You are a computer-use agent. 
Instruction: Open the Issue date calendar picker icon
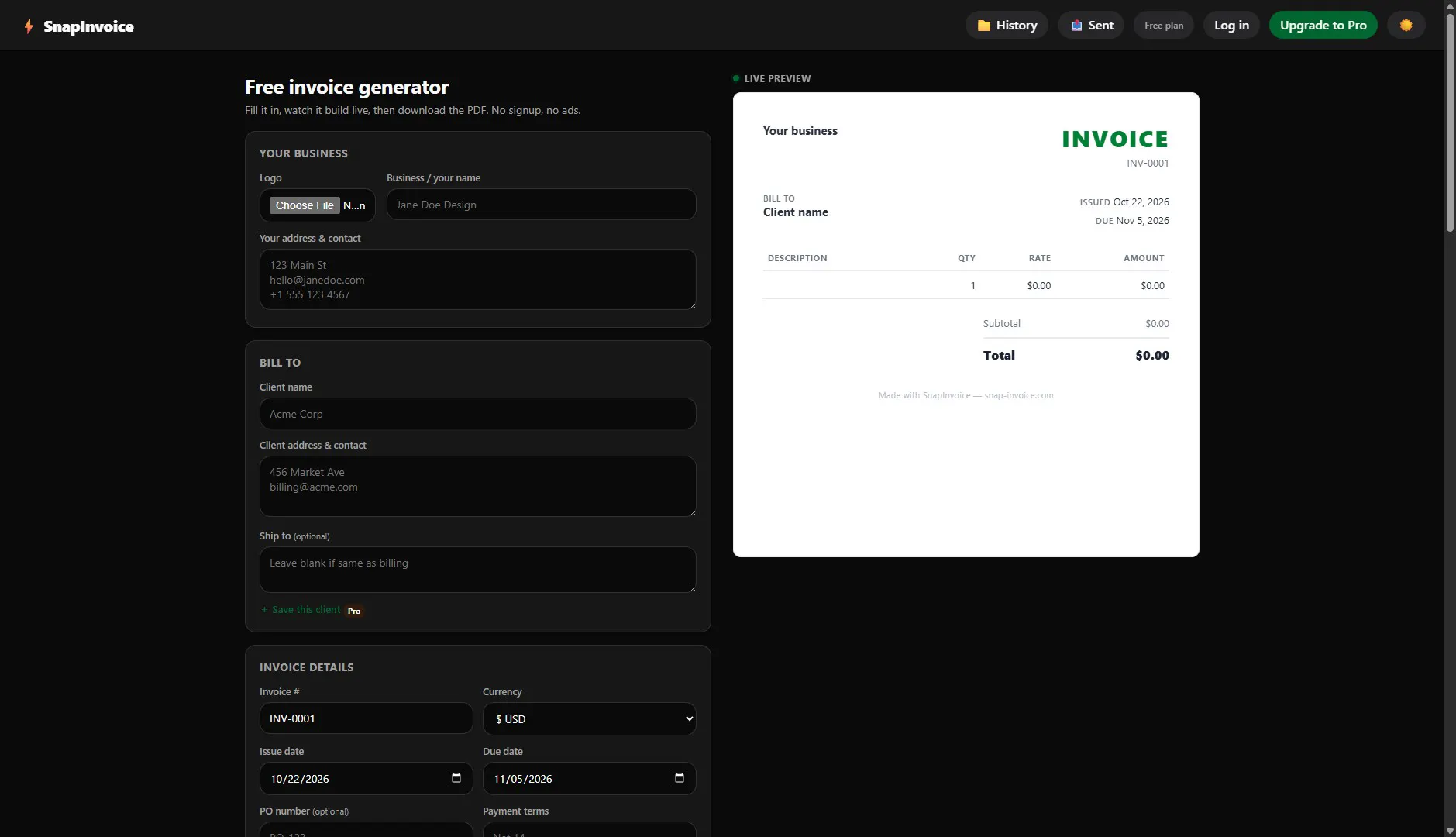tap(456, 778)
